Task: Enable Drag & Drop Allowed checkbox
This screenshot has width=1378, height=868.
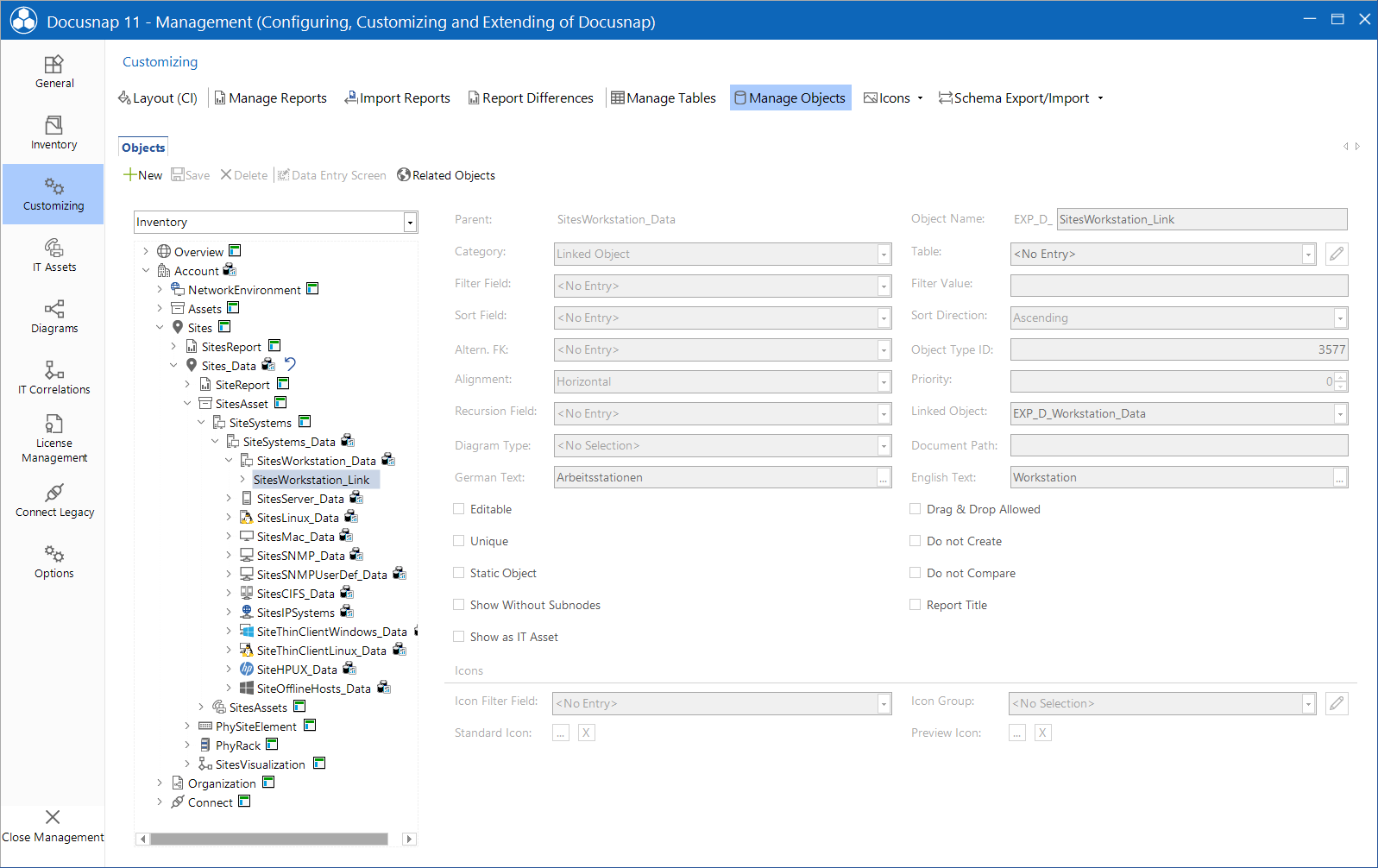Action: click(916, 509)
